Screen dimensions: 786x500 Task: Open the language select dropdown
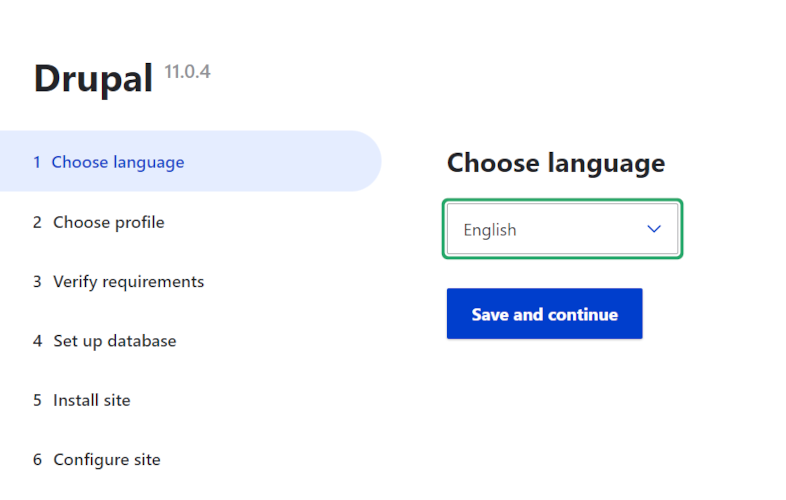point(562,230)
